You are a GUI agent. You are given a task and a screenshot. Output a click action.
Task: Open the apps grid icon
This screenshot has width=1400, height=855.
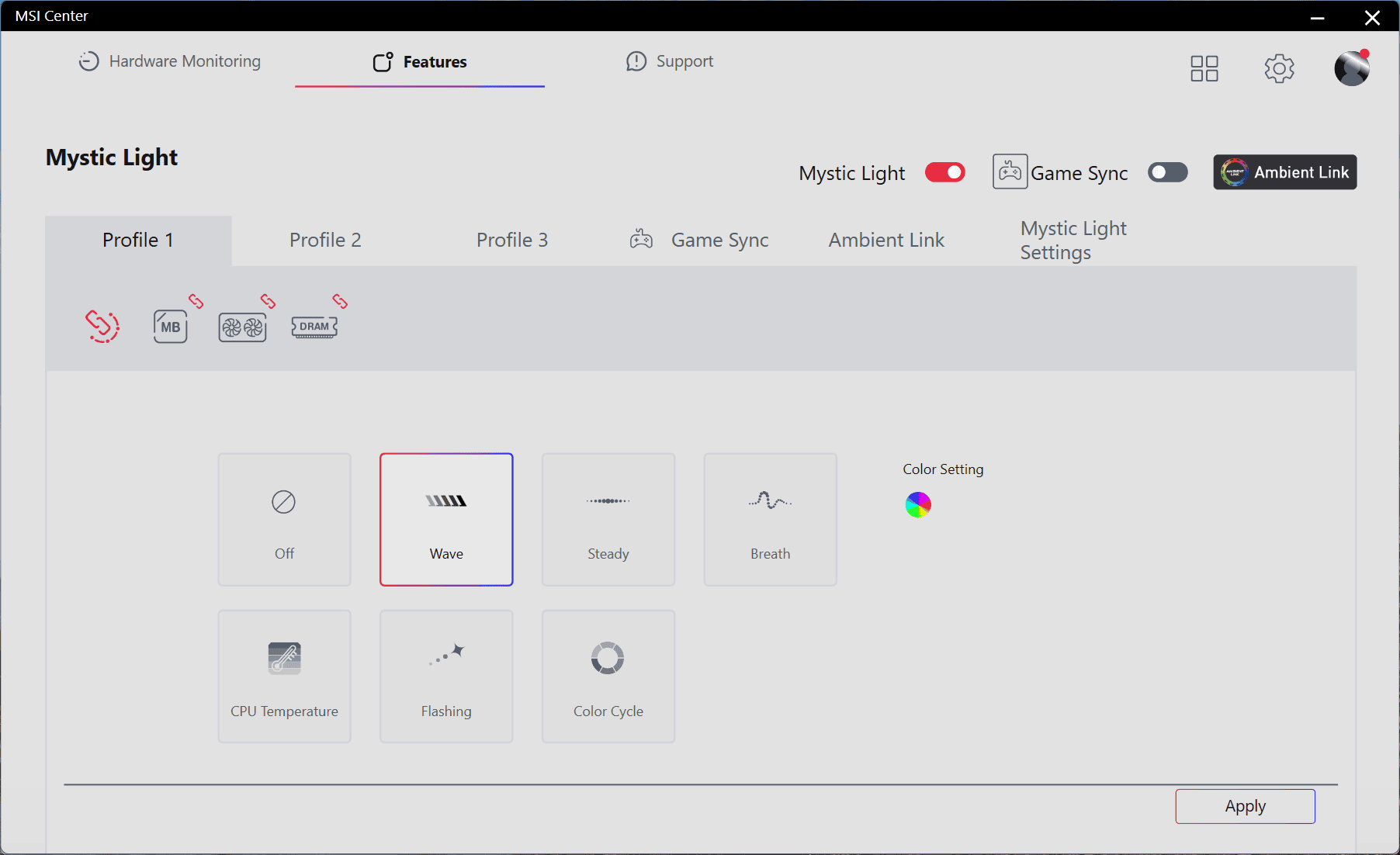pyautogui.click(x=1204, y=68)
